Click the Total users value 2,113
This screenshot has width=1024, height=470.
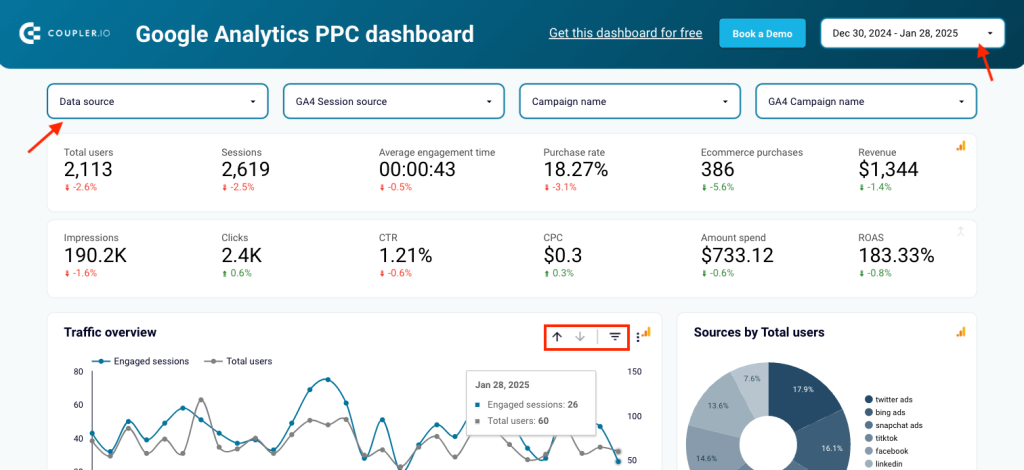click(88, 170)
